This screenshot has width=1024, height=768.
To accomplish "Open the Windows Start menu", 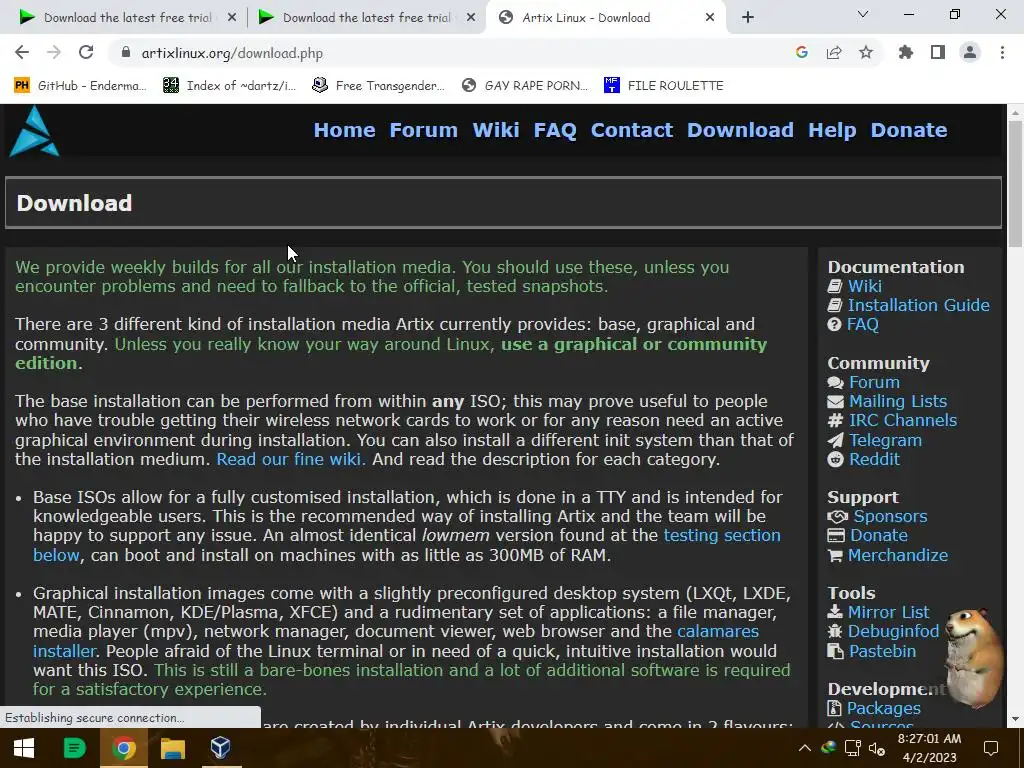I will pyautogui.click(x=24, y=748).
